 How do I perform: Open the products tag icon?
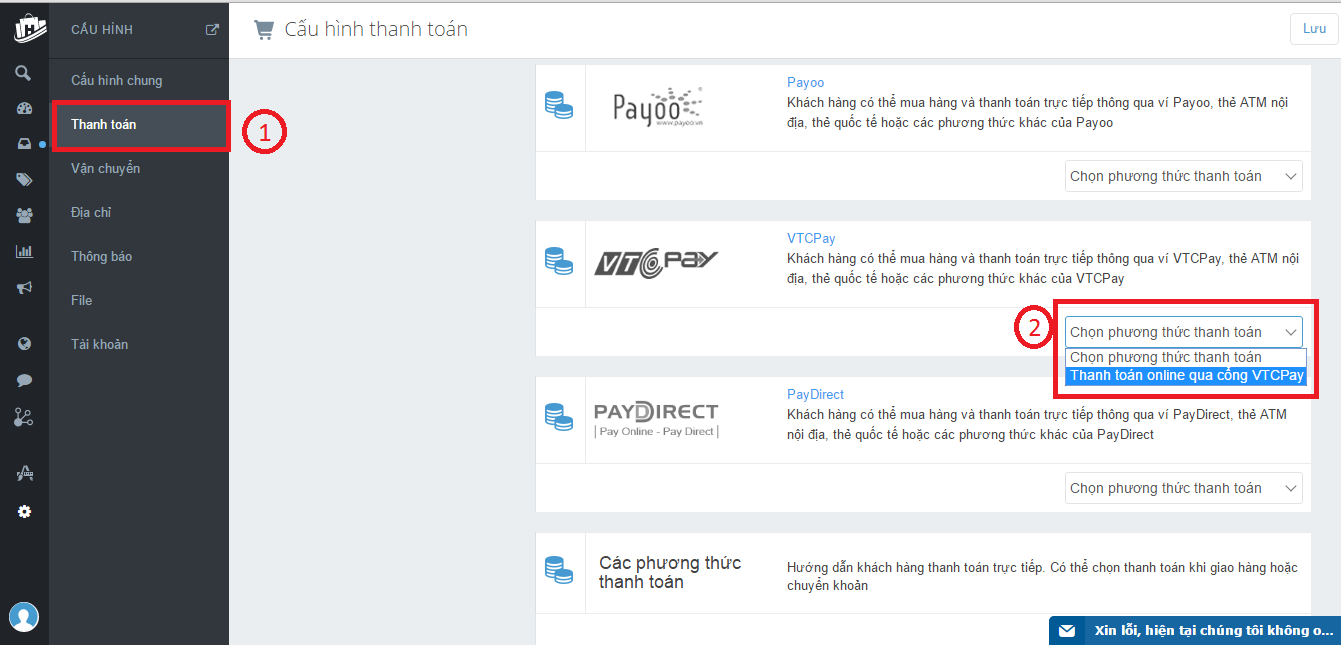24,180
